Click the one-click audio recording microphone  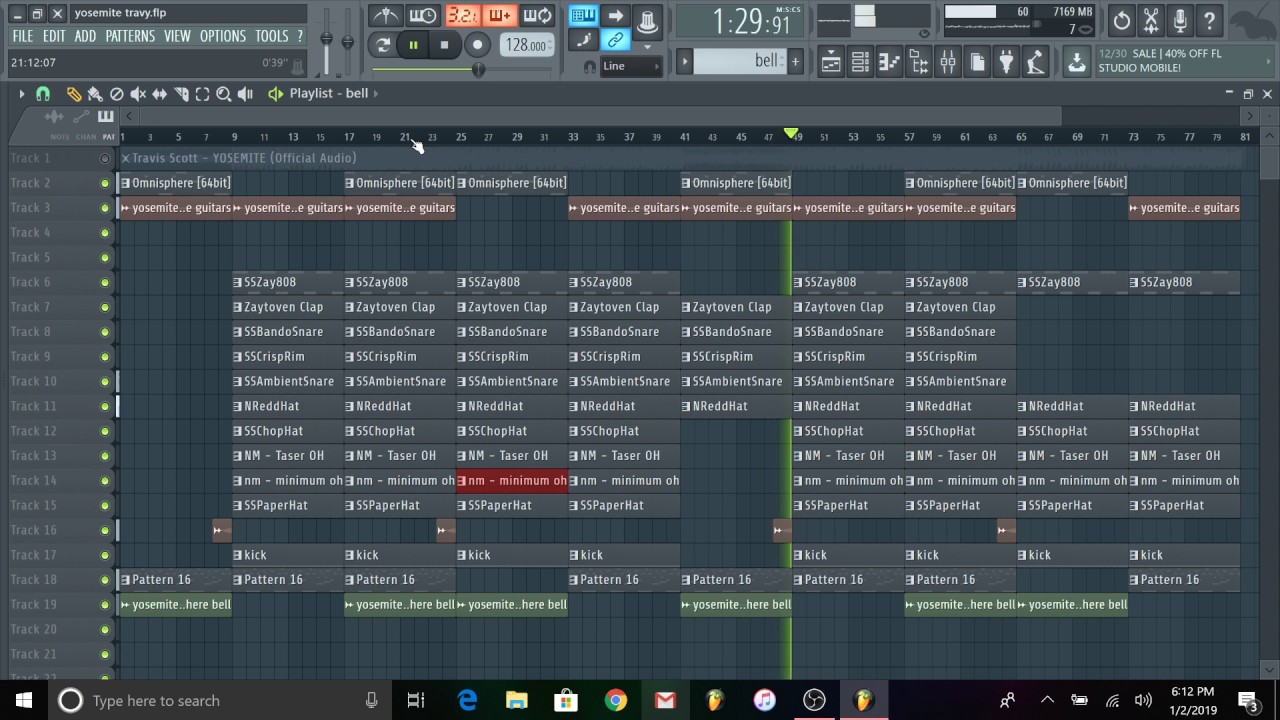1180,20
